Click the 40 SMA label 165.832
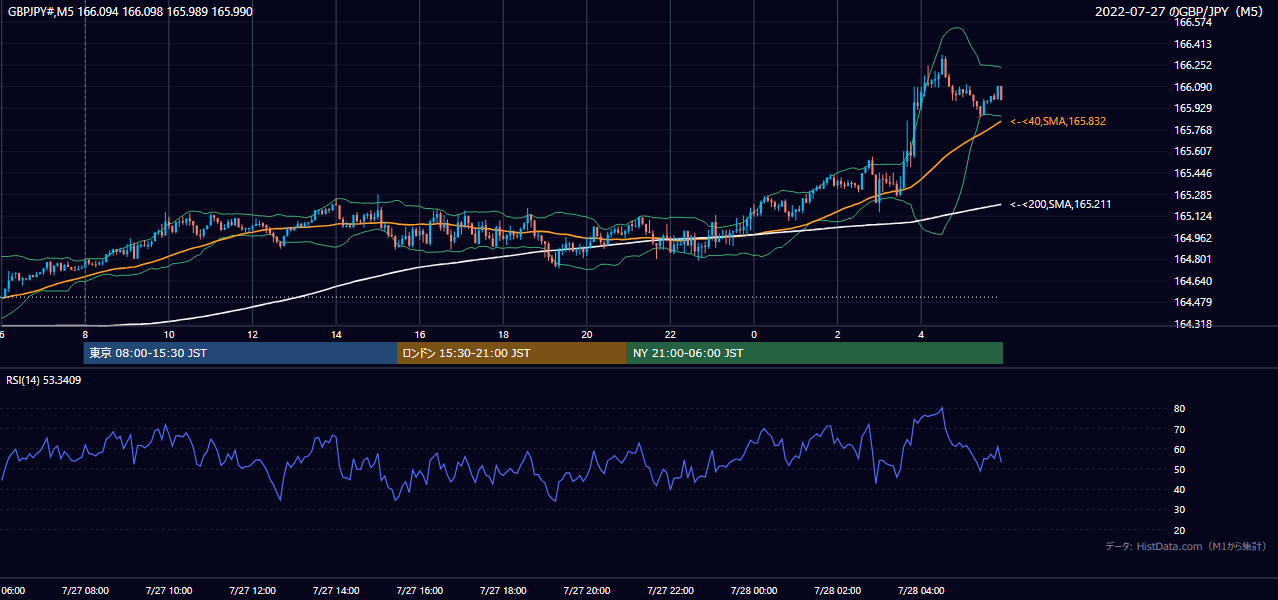Viewport: 1278px width, 600px height. (x=1058, y=121)
